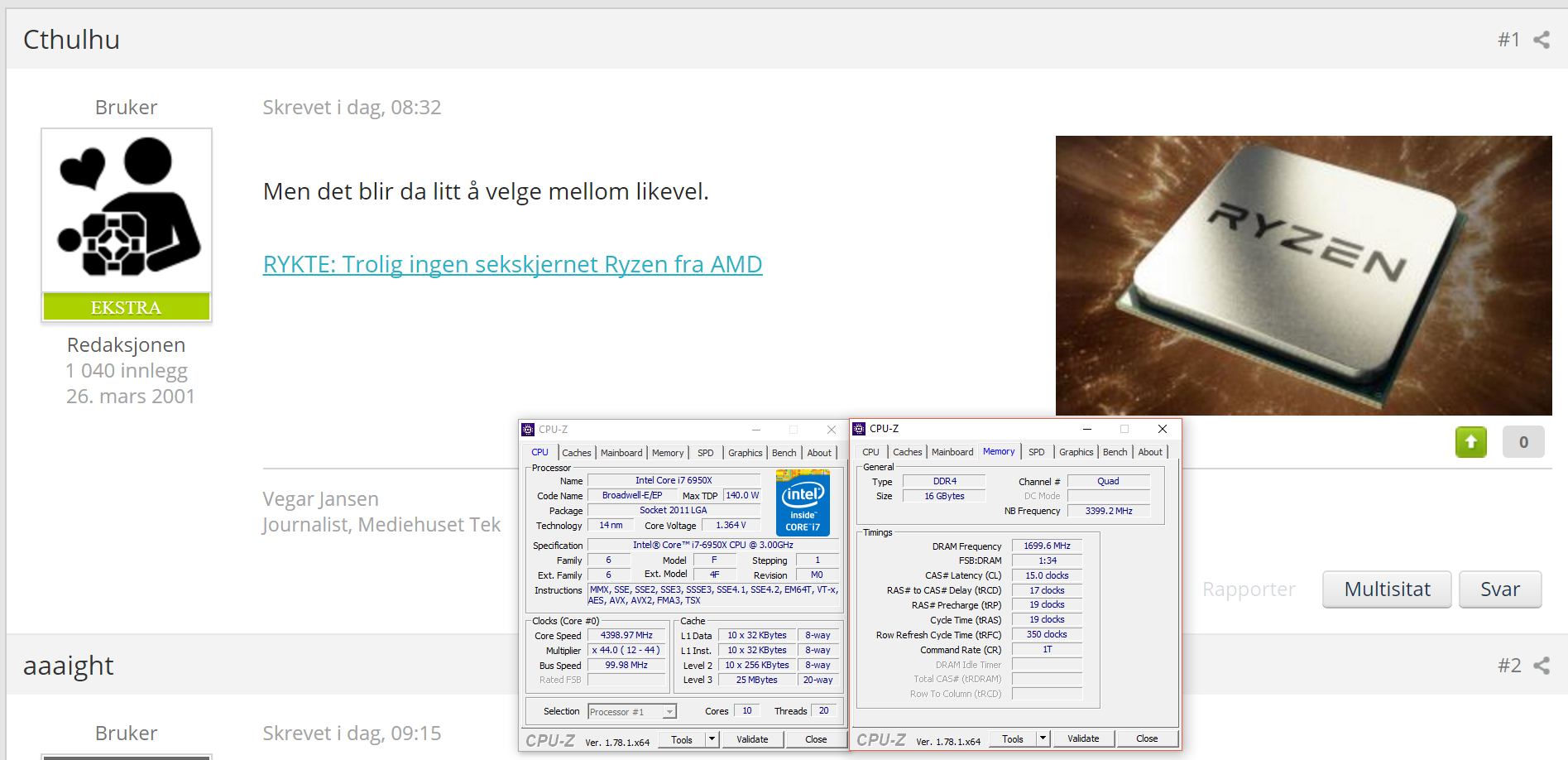The image size is (1568, 760).
Task: Open Graphics tab in left CPU-Z window
Action: [x=746, y=453]
